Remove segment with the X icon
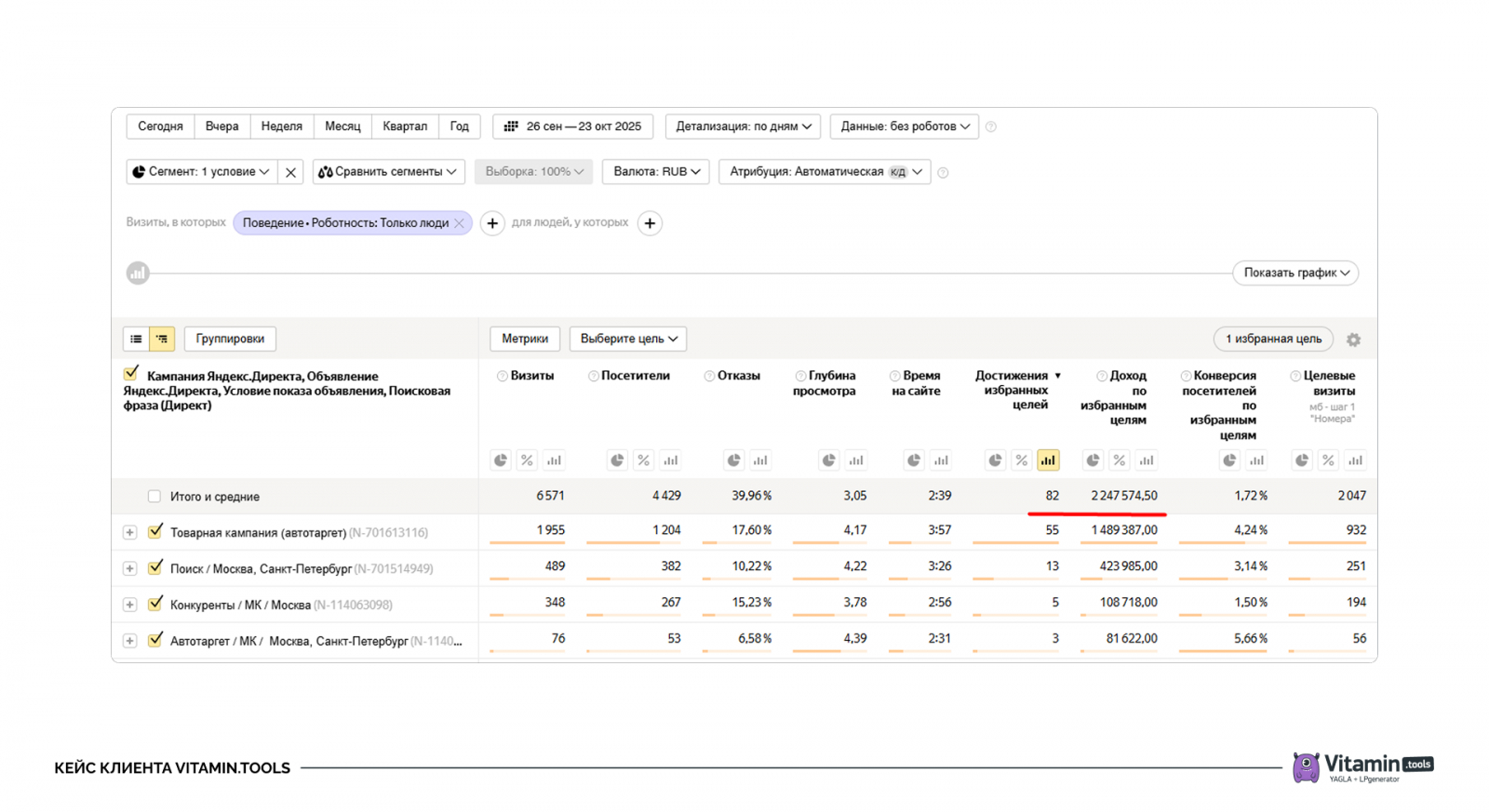This screenshot has width=1489, height=812. click(x=290, y=172)
